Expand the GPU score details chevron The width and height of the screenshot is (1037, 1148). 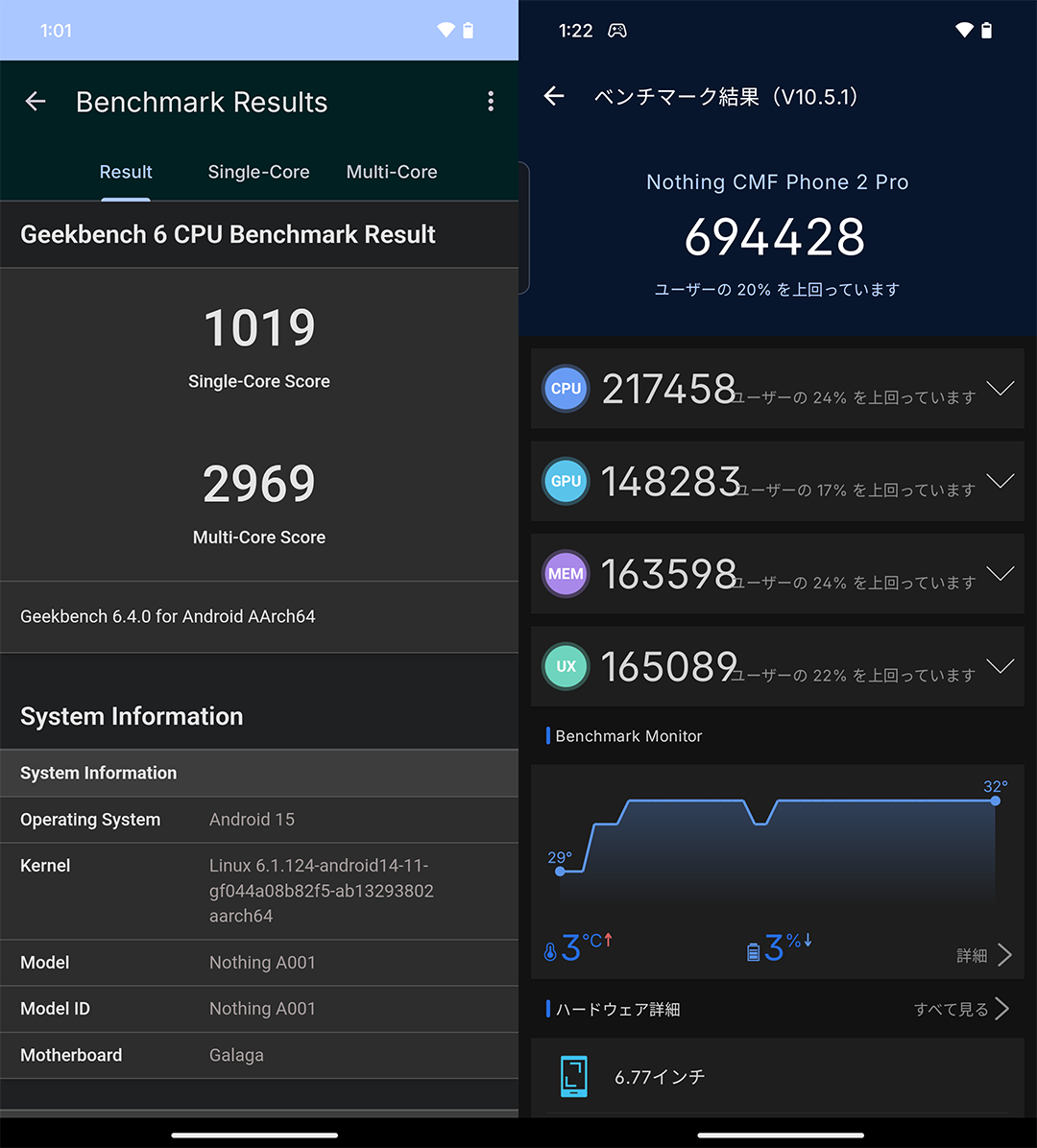point(1000,481)
